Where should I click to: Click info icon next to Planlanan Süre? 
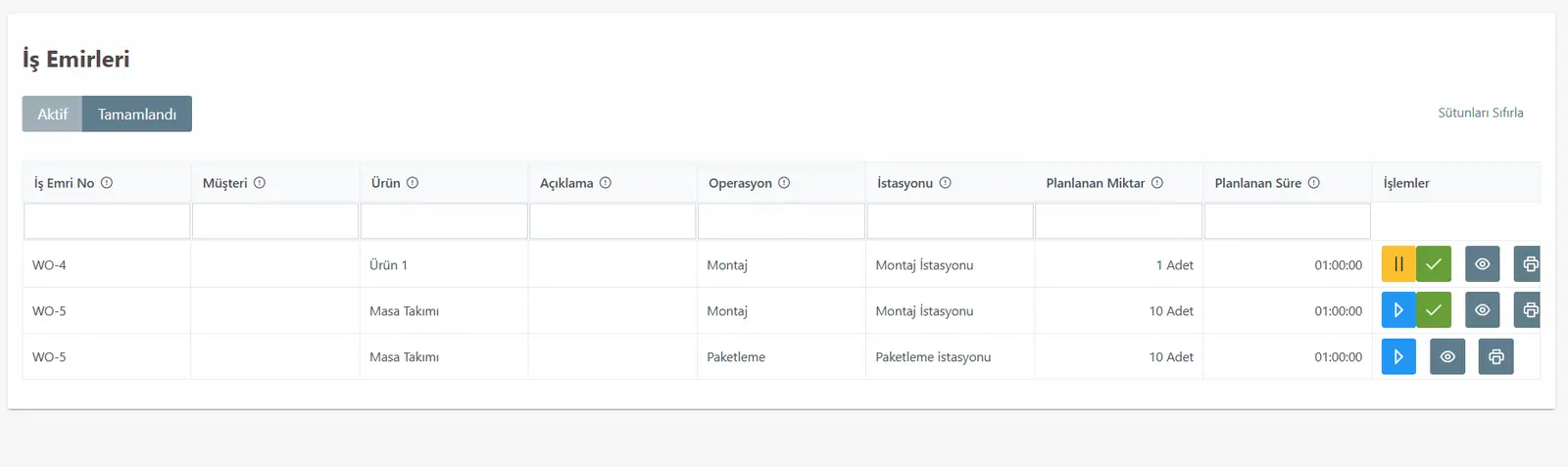pos(1314,183)
